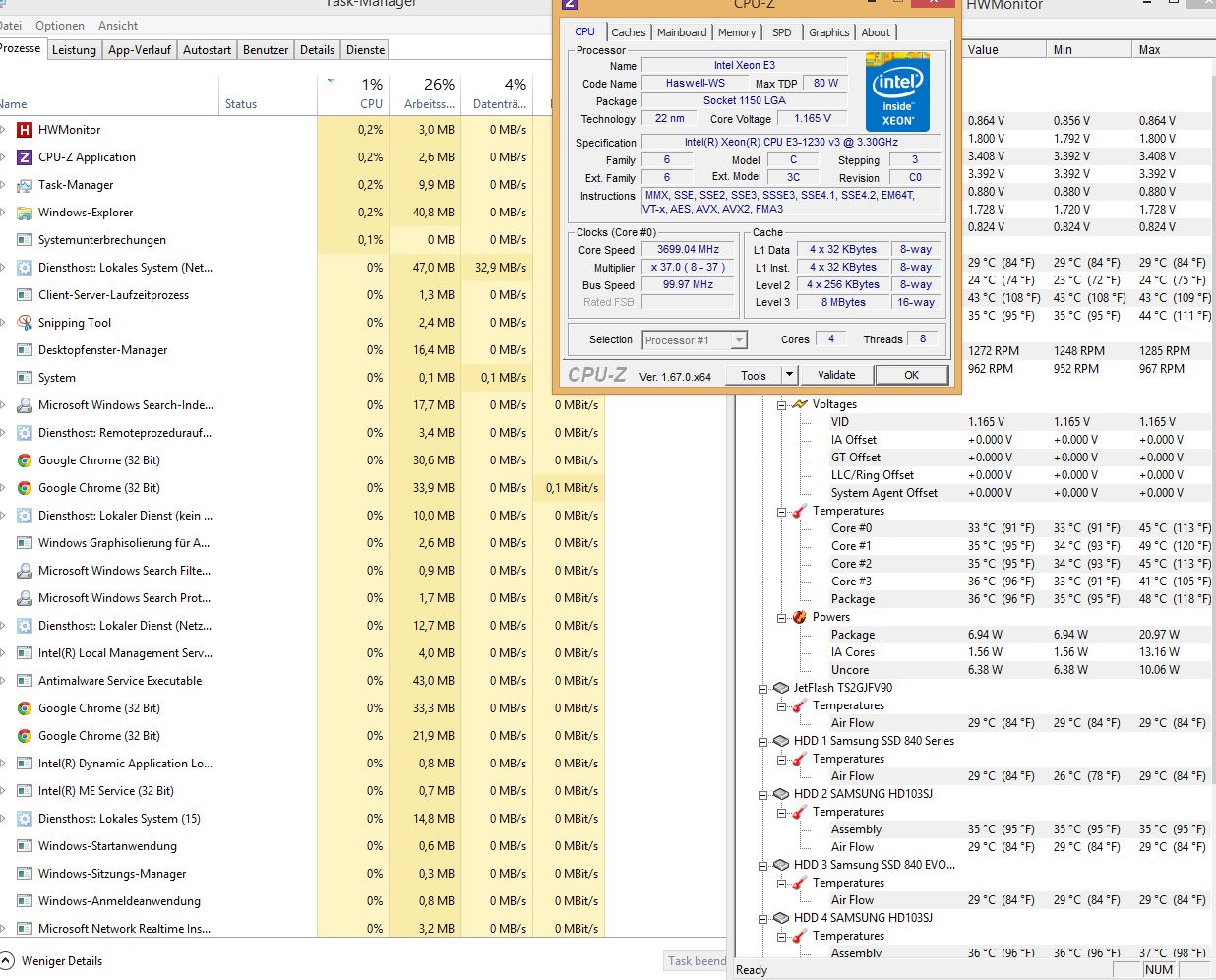Viewport: 1216px width, 980px height.
Task: Click the Windows-Startanwendung process icon
Action: (25, 846)
